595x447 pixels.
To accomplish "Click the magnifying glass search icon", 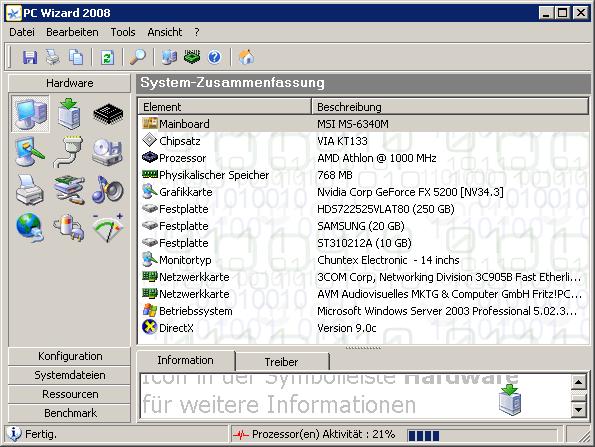I will (137, 57).
